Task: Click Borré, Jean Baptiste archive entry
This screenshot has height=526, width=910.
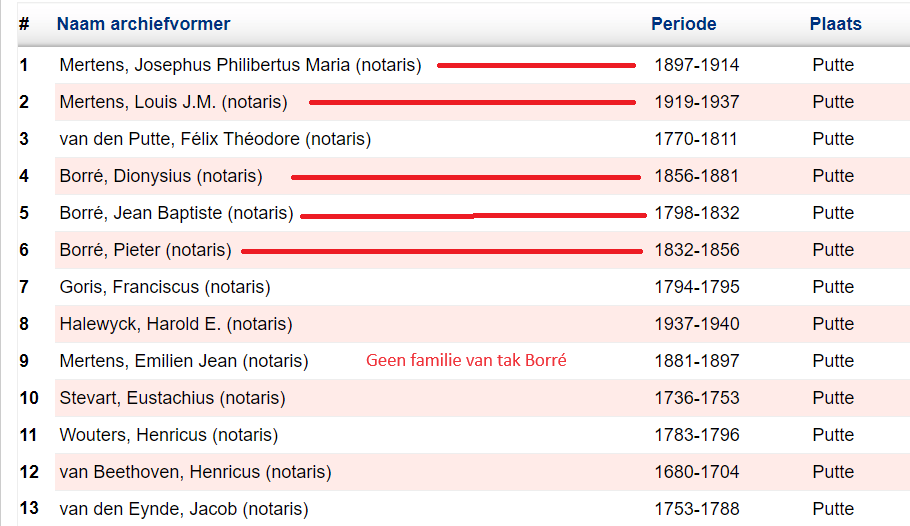Action: tap(176, 213)
